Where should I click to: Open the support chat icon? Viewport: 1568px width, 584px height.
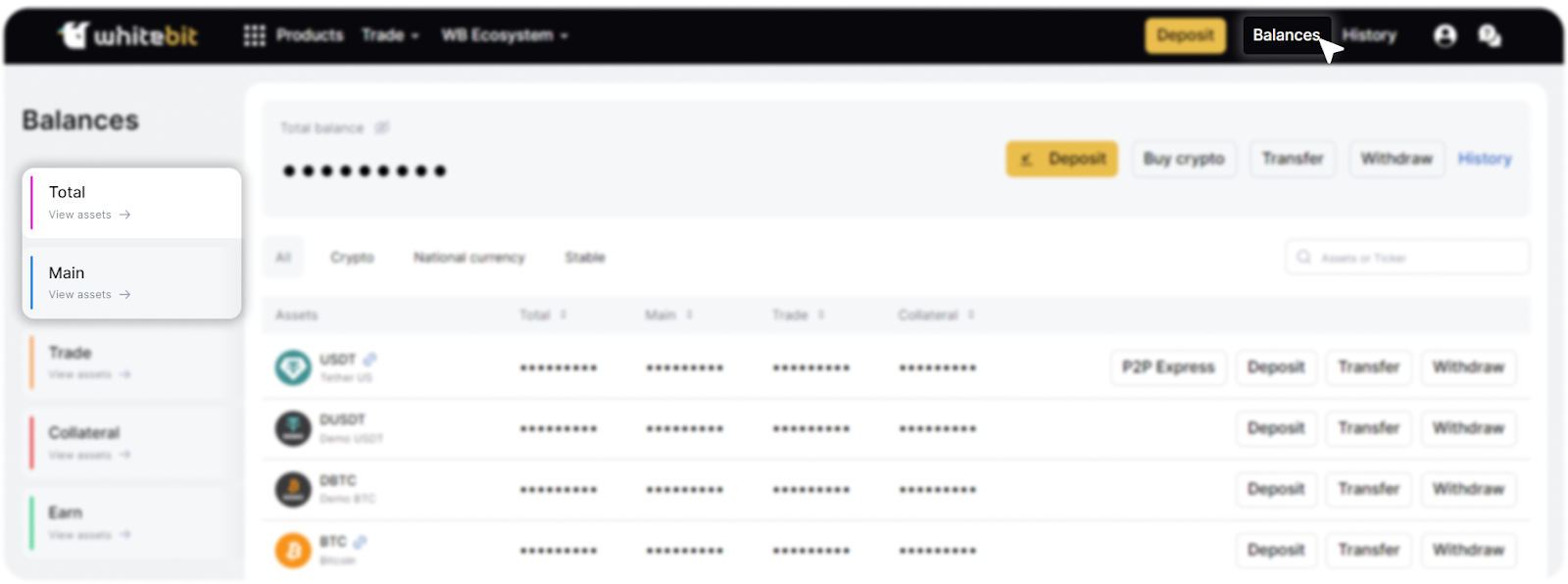pos(1490,36)
